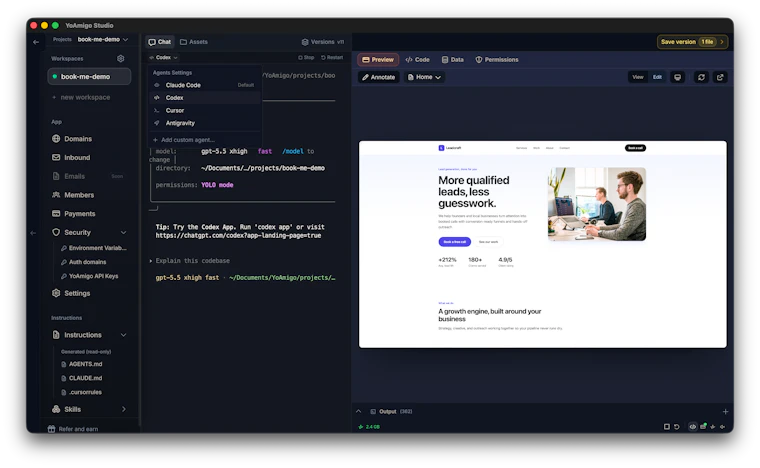
Task: Click the undo arrow icon in status bar
Action: (x=677, y=427)
